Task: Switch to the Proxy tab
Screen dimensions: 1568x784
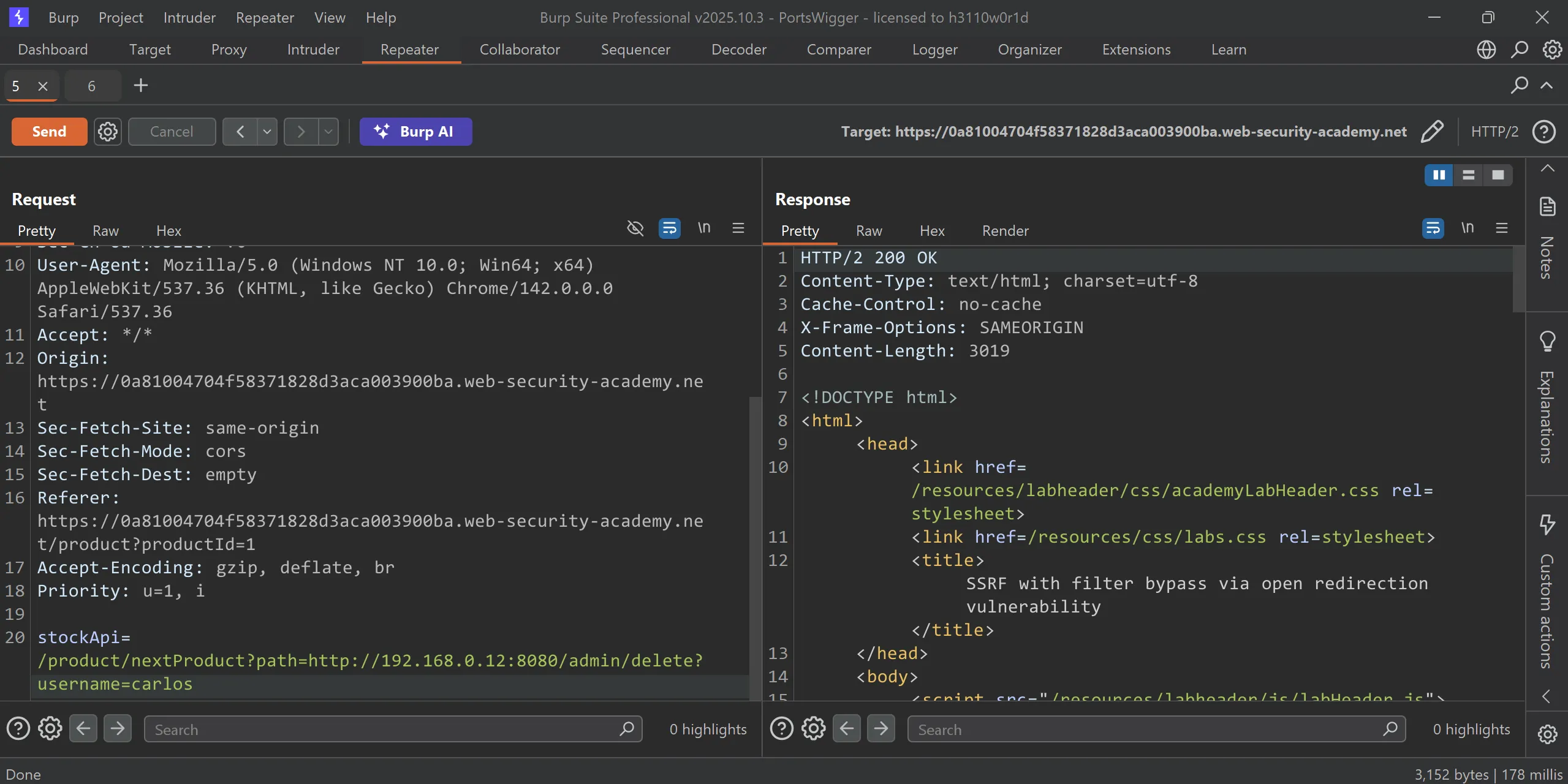Action: coord(229,50)
